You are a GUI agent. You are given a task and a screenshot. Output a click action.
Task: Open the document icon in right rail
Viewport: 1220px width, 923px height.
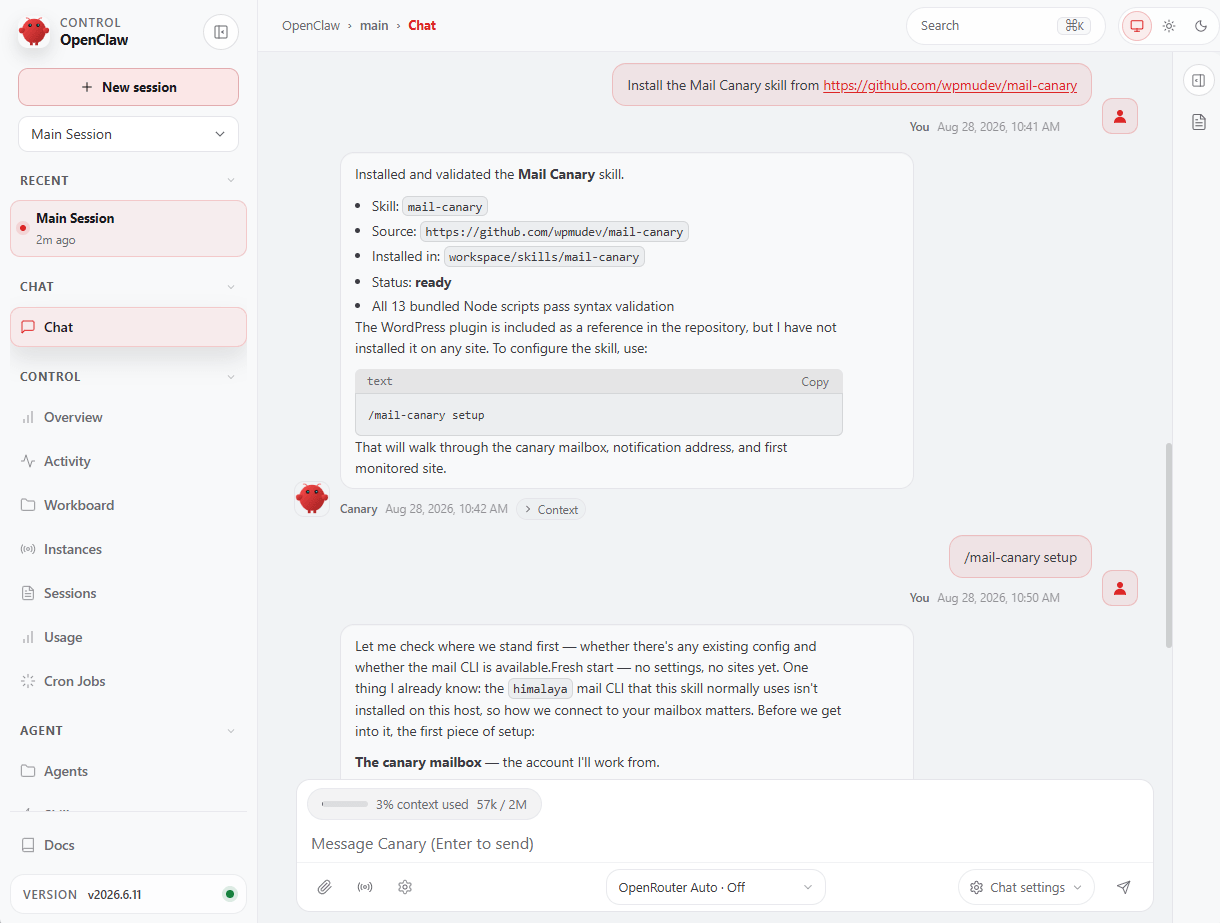(1199, 122)
